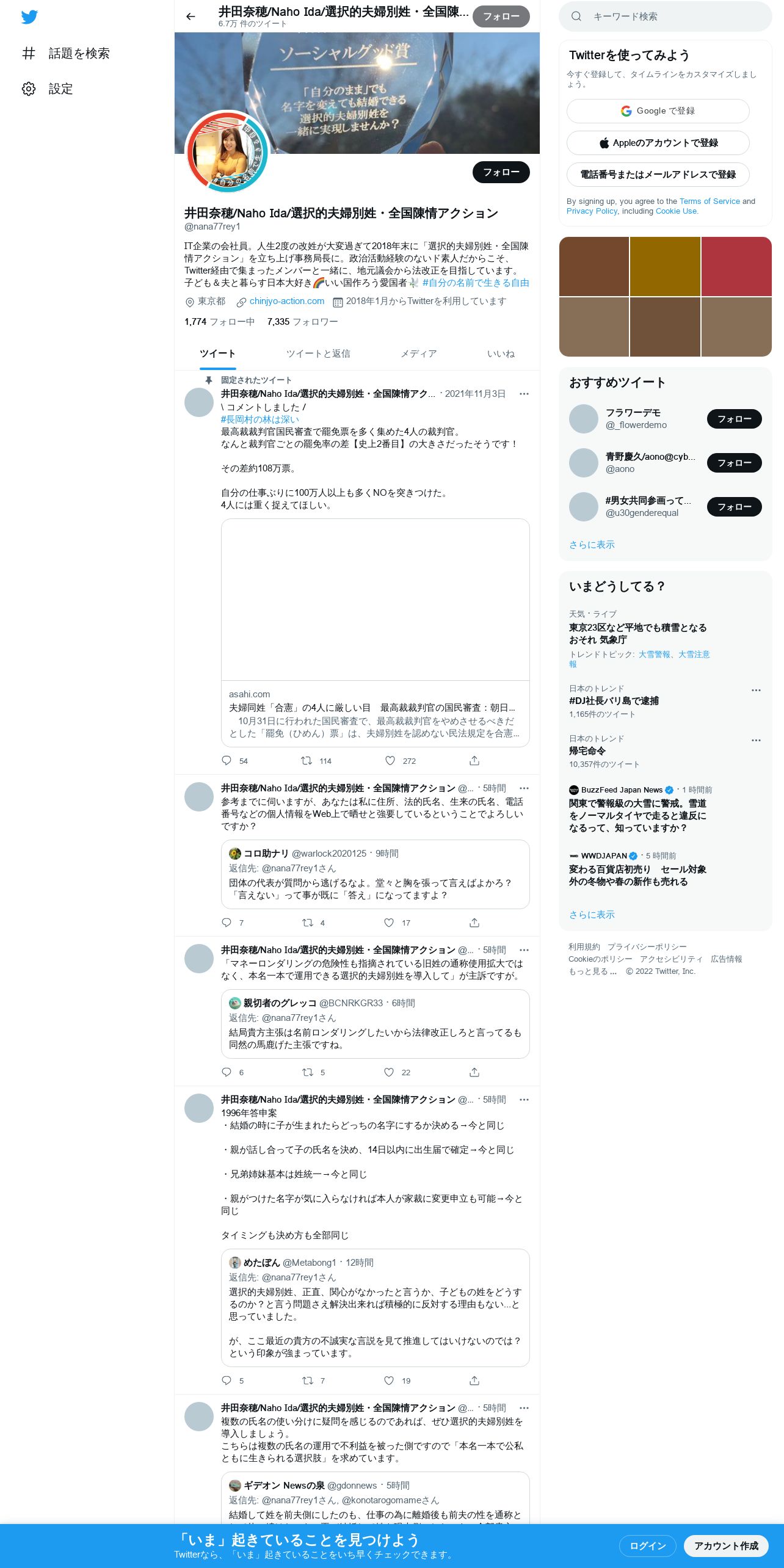Open hashtag #長岡村の林は深い

pos(260,419)
